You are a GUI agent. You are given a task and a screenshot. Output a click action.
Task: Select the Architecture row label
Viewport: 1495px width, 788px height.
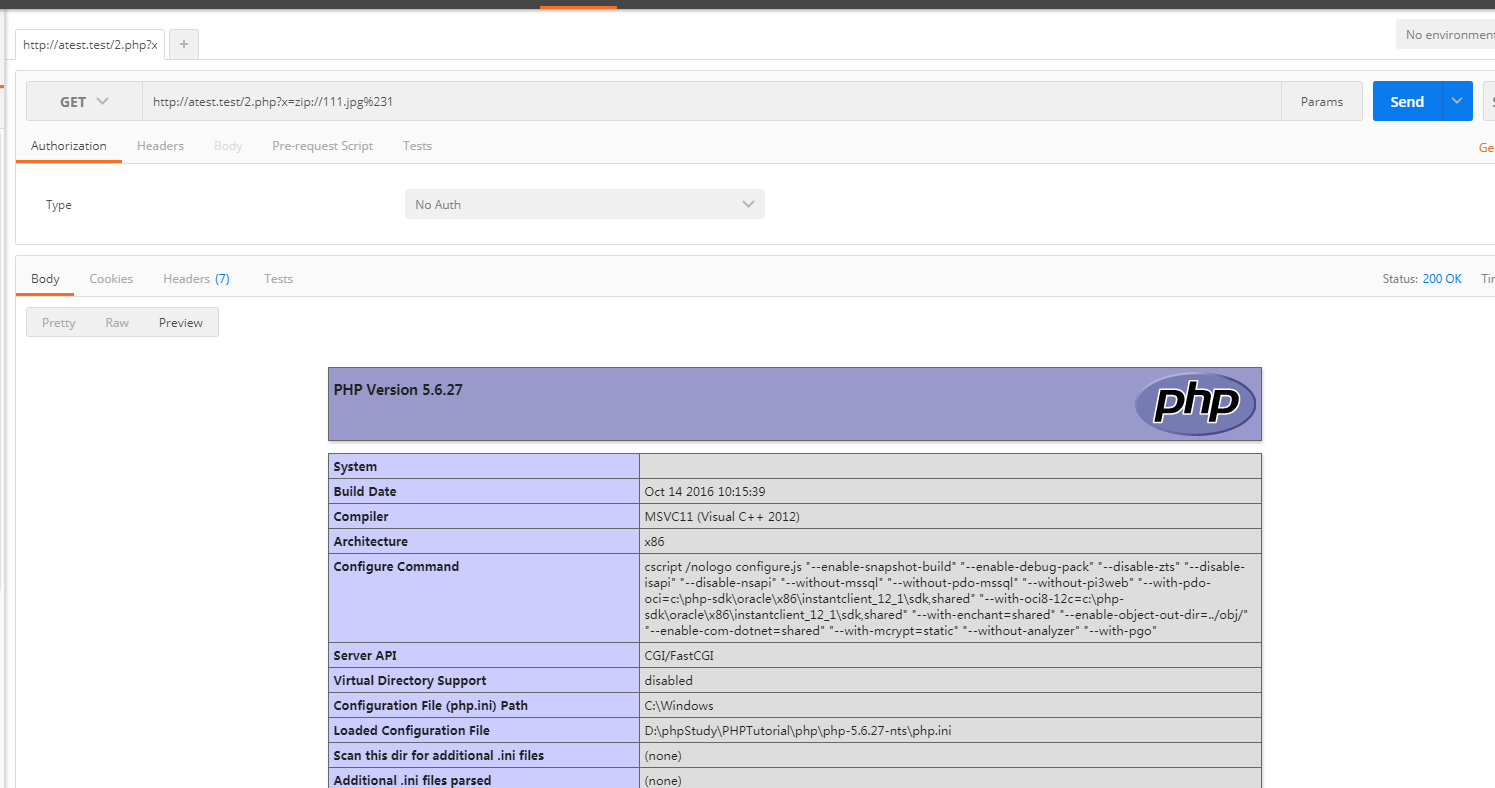[x=371, y=542]
